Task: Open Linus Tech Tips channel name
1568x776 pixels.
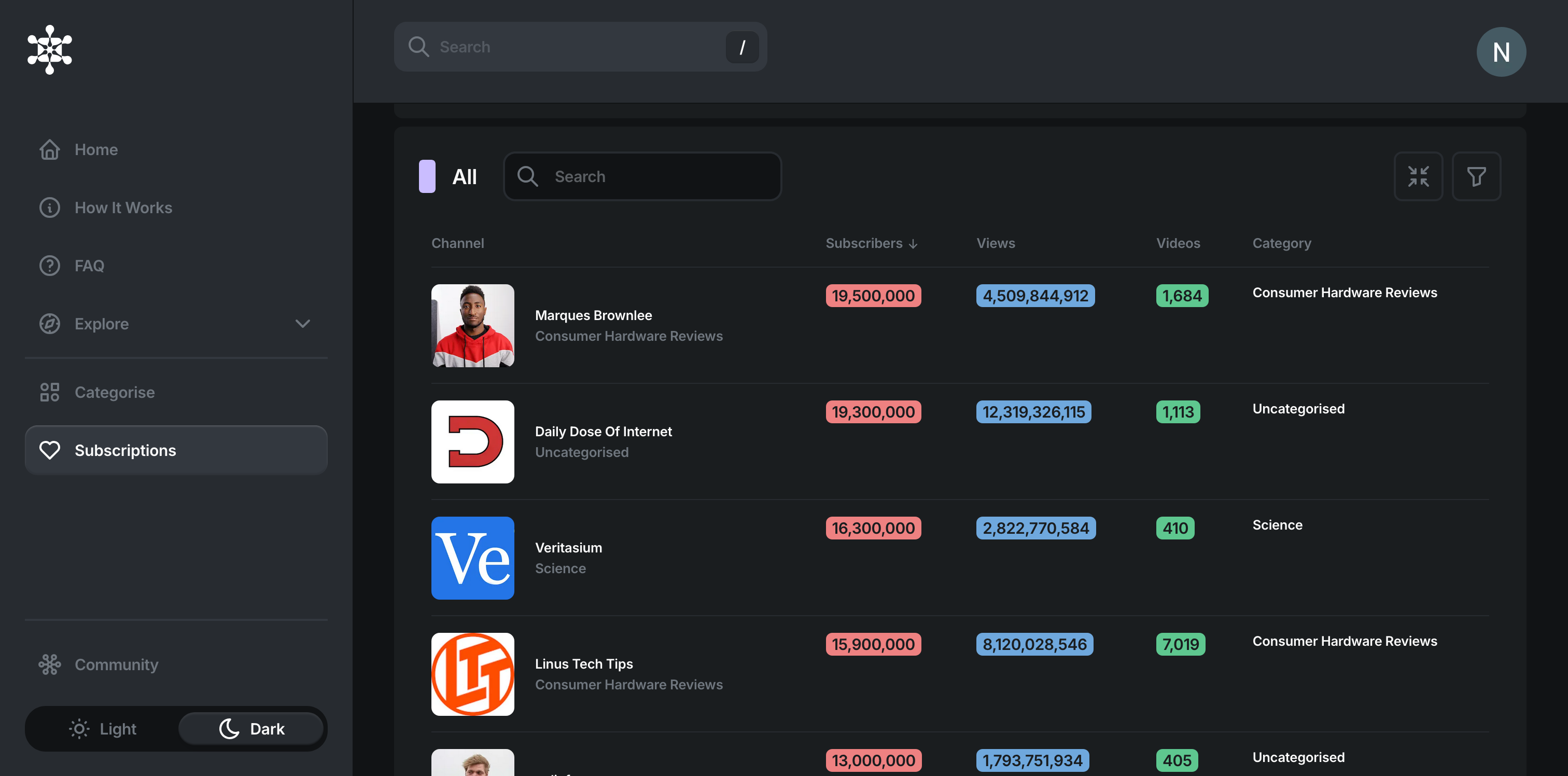Action: click(583, 663)
